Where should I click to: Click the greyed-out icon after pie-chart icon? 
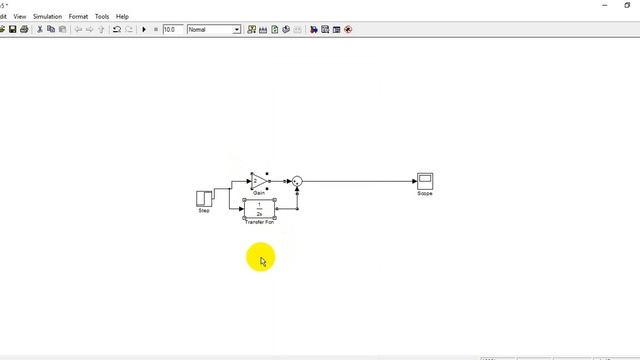pos(298,29)
